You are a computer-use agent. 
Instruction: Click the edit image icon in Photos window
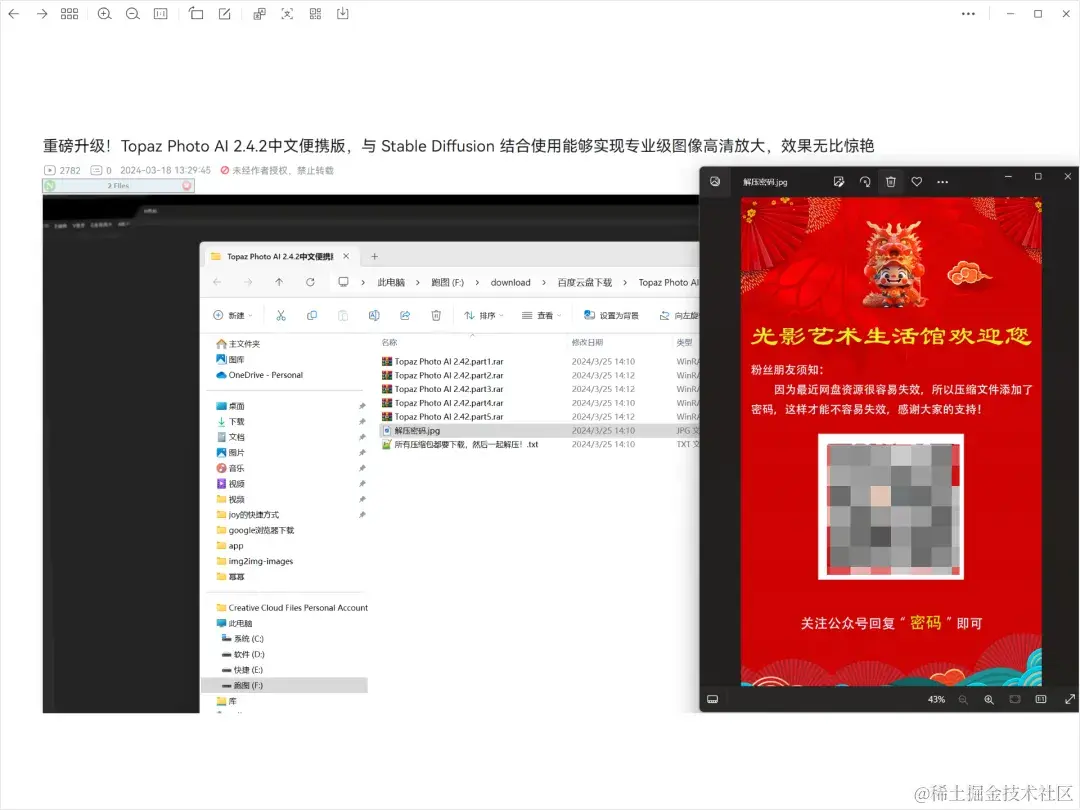click(x=838, y=182)
